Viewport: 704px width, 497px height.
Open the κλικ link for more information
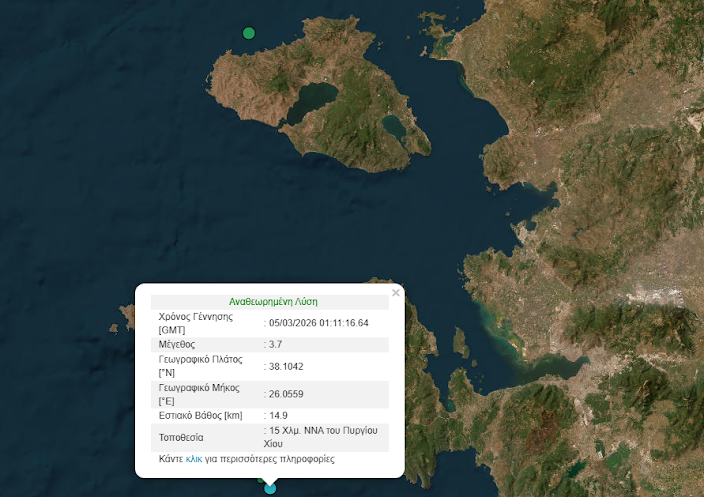pos(194,459)
